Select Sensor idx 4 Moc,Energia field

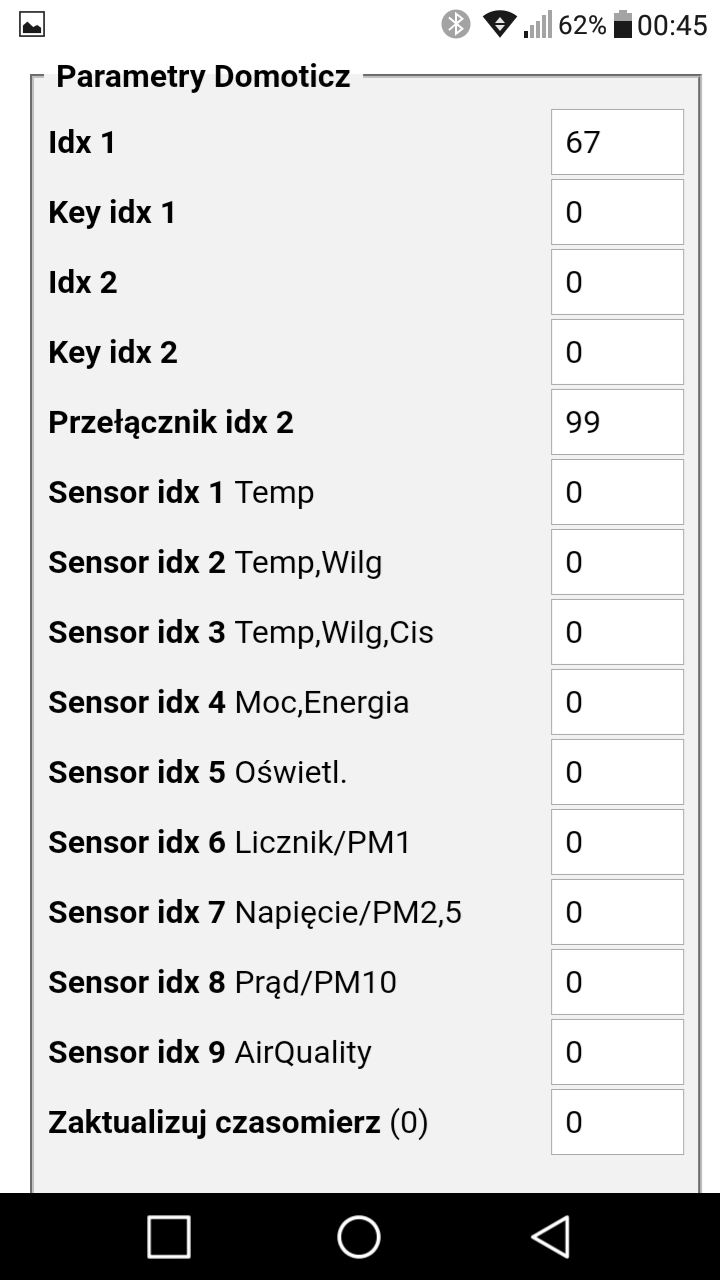(617, 702)
